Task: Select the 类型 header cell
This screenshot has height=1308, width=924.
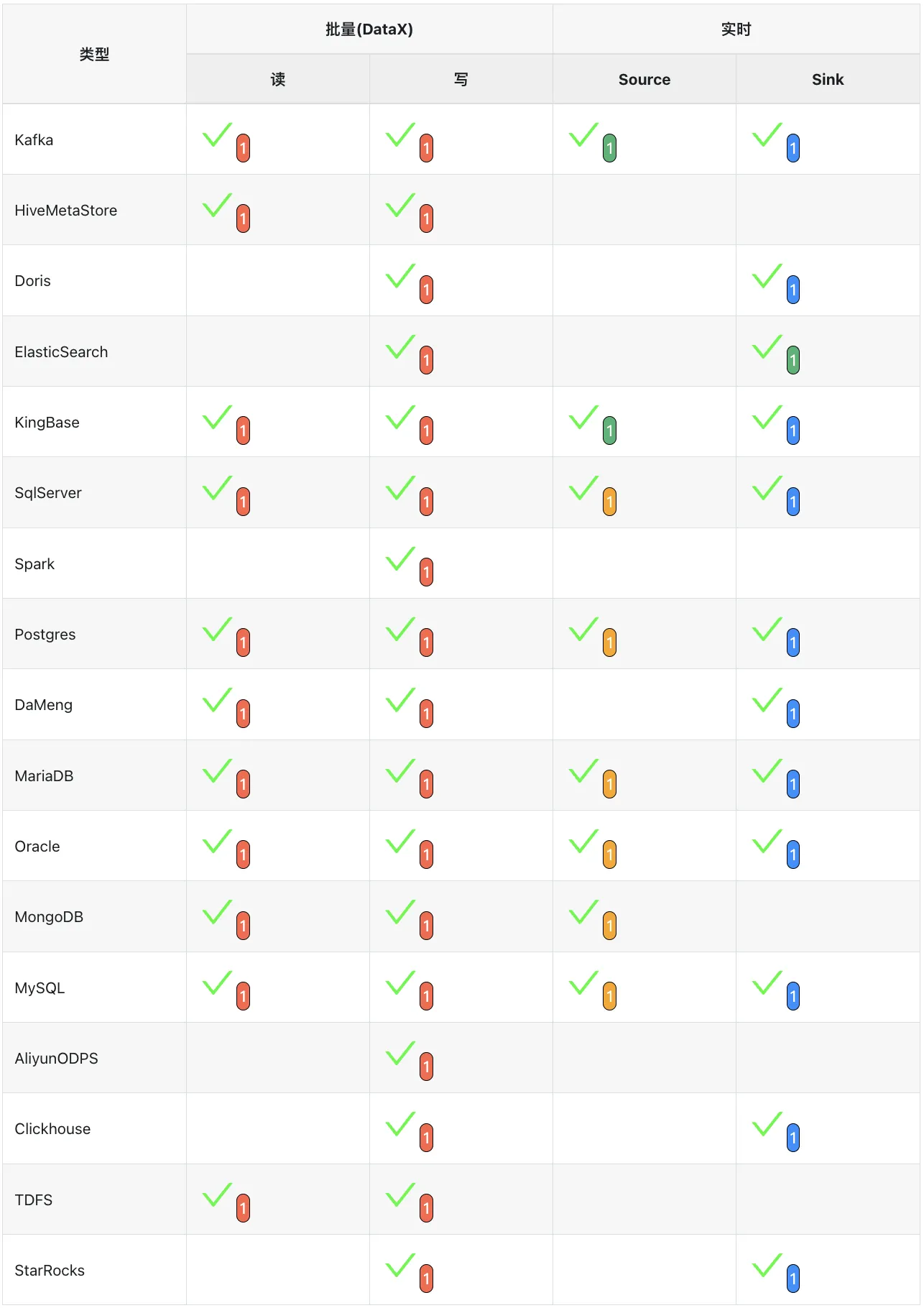Action: coord(94,54)
